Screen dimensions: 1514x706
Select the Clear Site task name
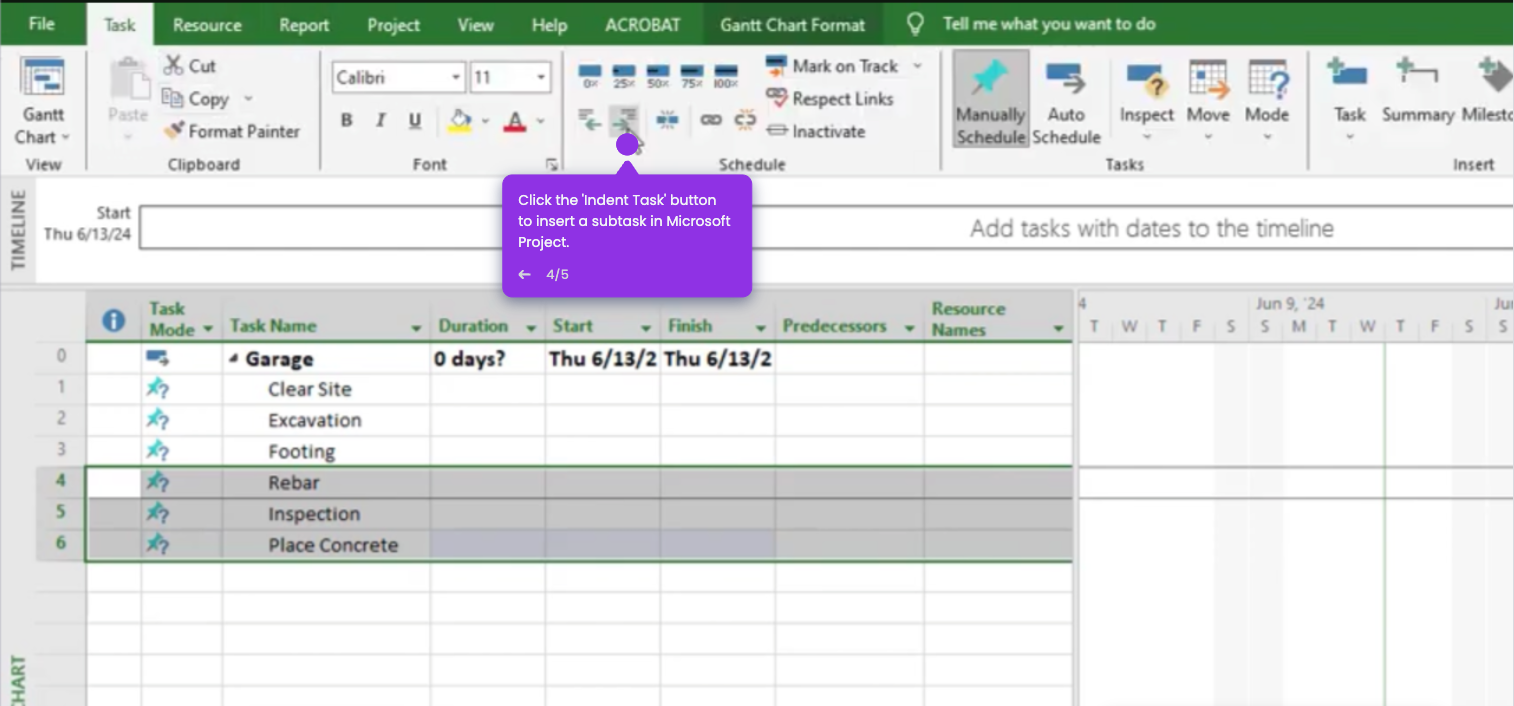[309, 389]
